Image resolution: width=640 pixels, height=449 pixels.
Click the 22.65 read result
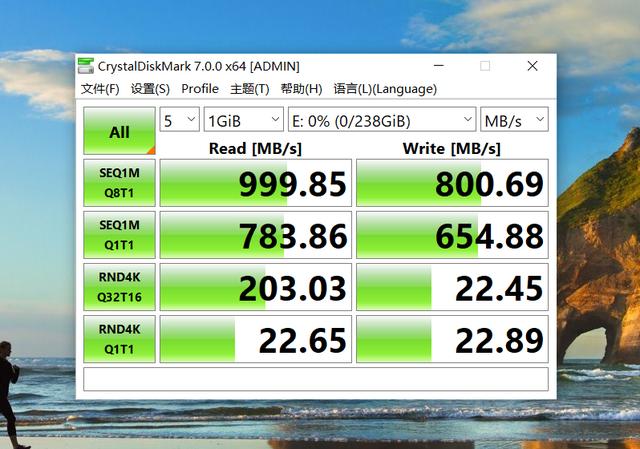[256, 339]
